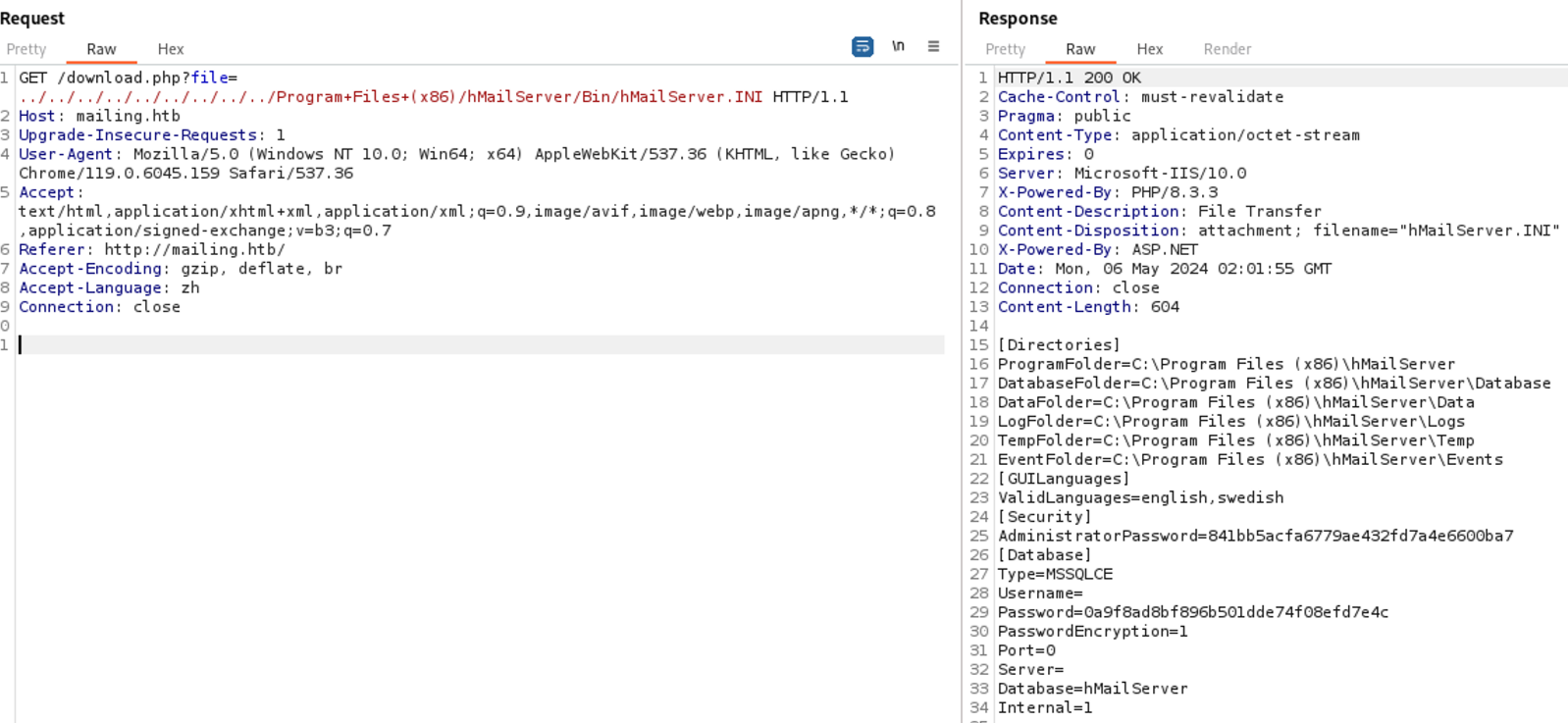Click the 'Date: Mon, 06 May 2024' header
Viewport: 1568px width, 723px height.
click(x=1165, y=269)
